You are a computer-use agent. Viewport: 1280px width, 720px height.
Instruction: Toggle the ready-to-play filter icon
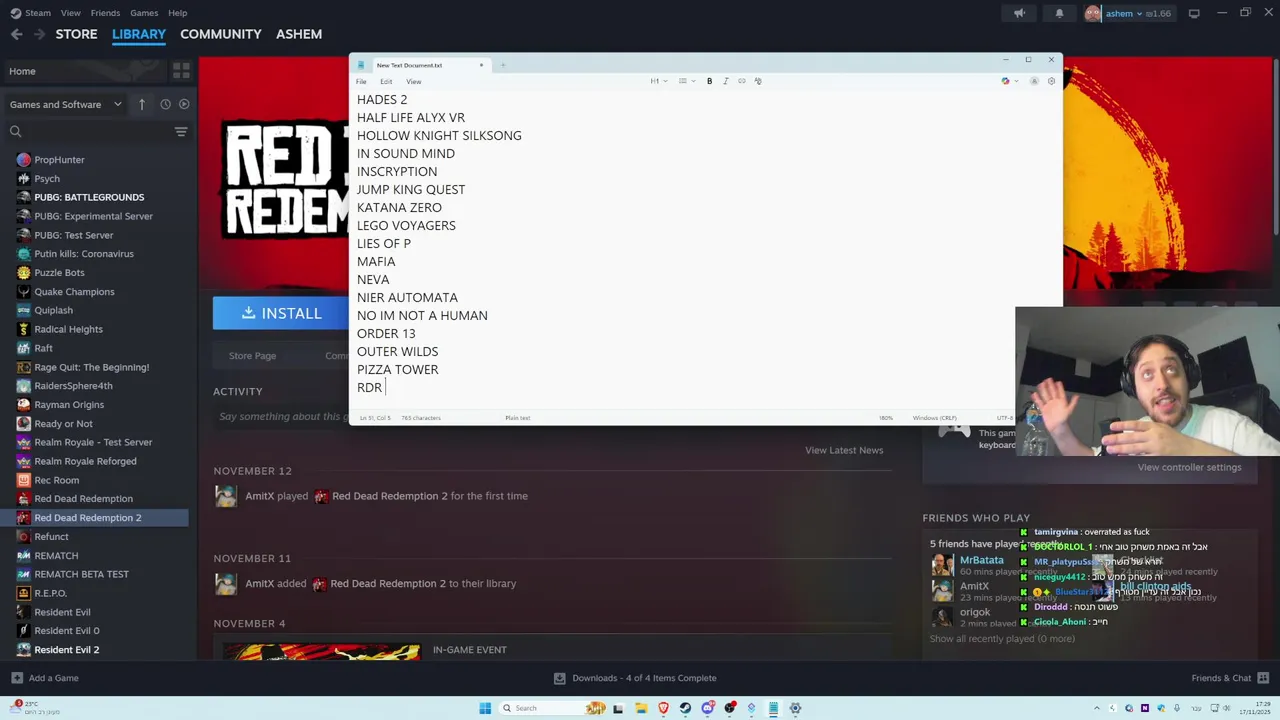[184, 104]
